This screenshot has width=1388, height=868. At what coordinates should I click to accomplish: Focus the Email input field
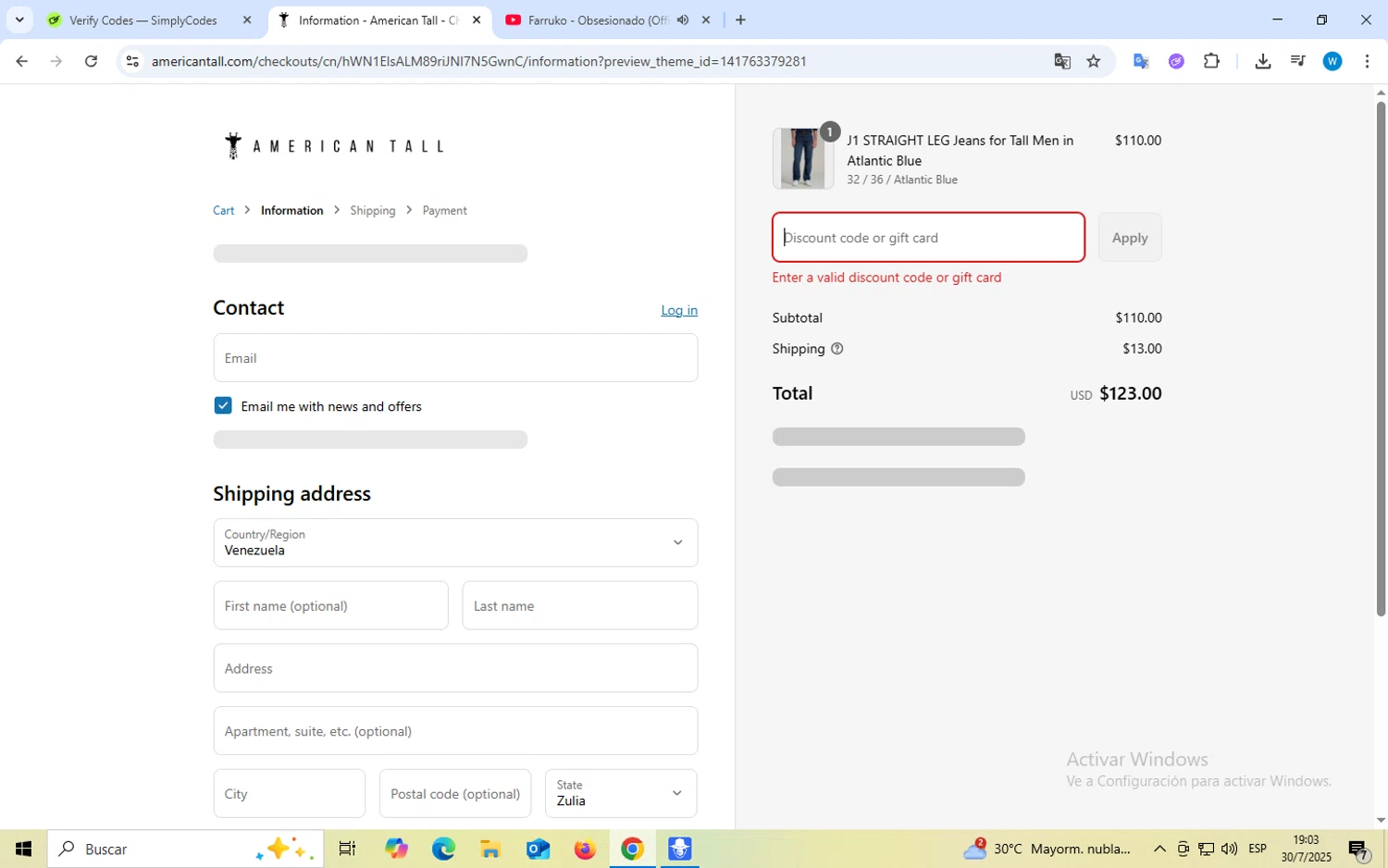[455, 358]
